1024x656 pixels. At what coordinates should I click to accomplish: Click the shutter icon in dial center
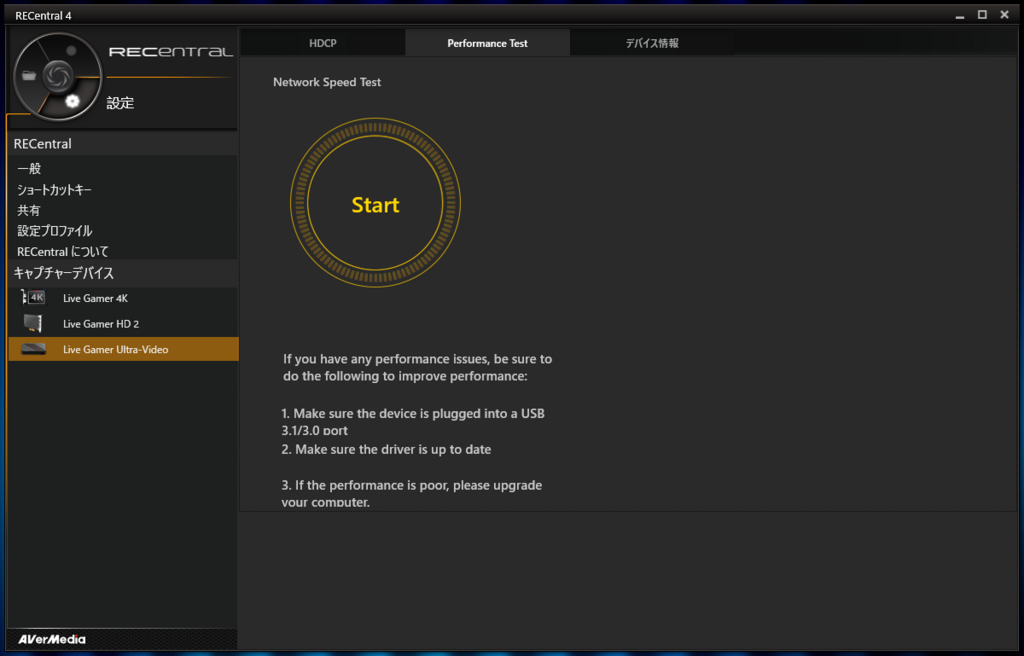[57, 75]
